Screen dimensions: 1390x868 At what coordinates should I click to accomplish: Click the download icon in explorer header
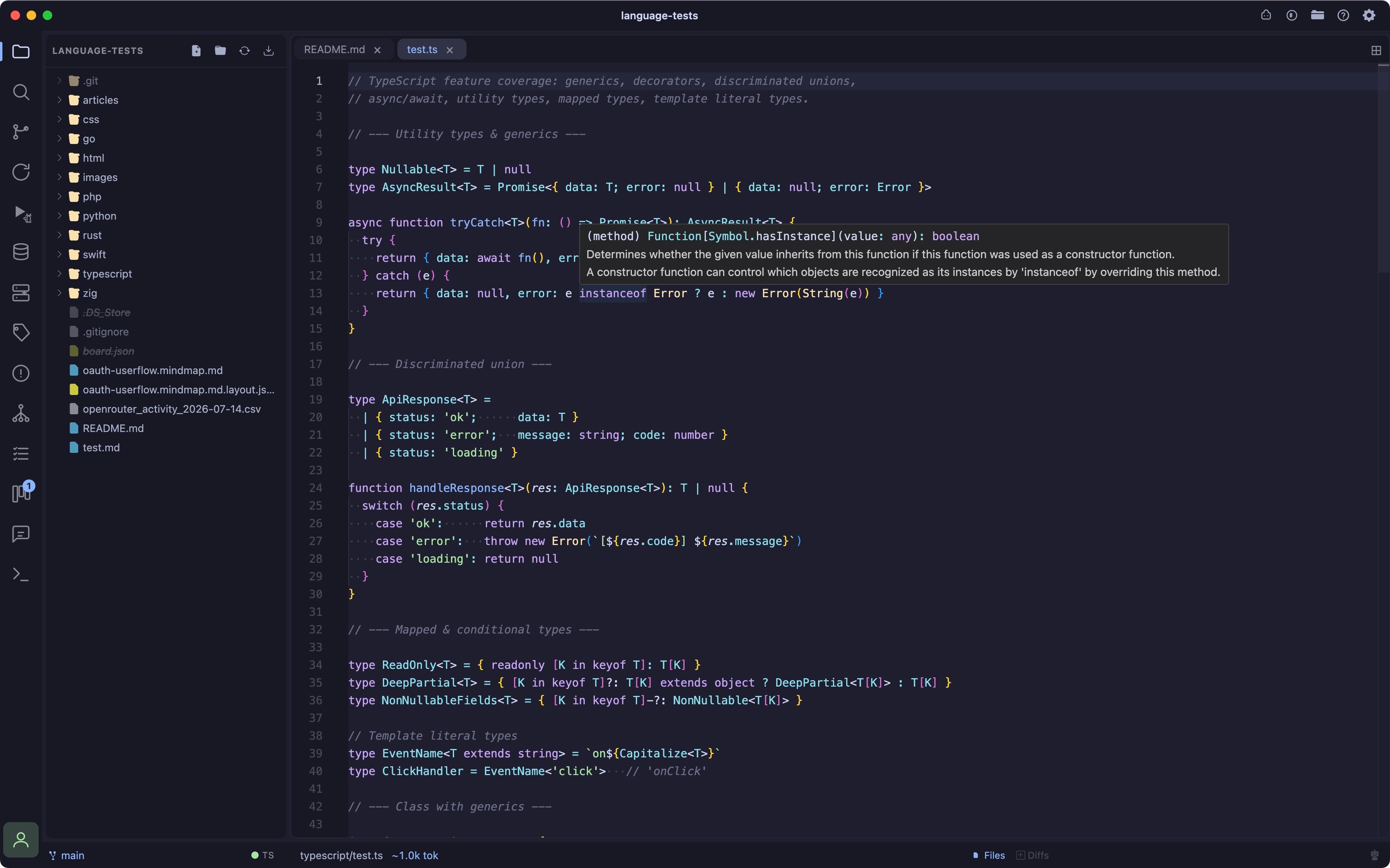click(269, 51)
